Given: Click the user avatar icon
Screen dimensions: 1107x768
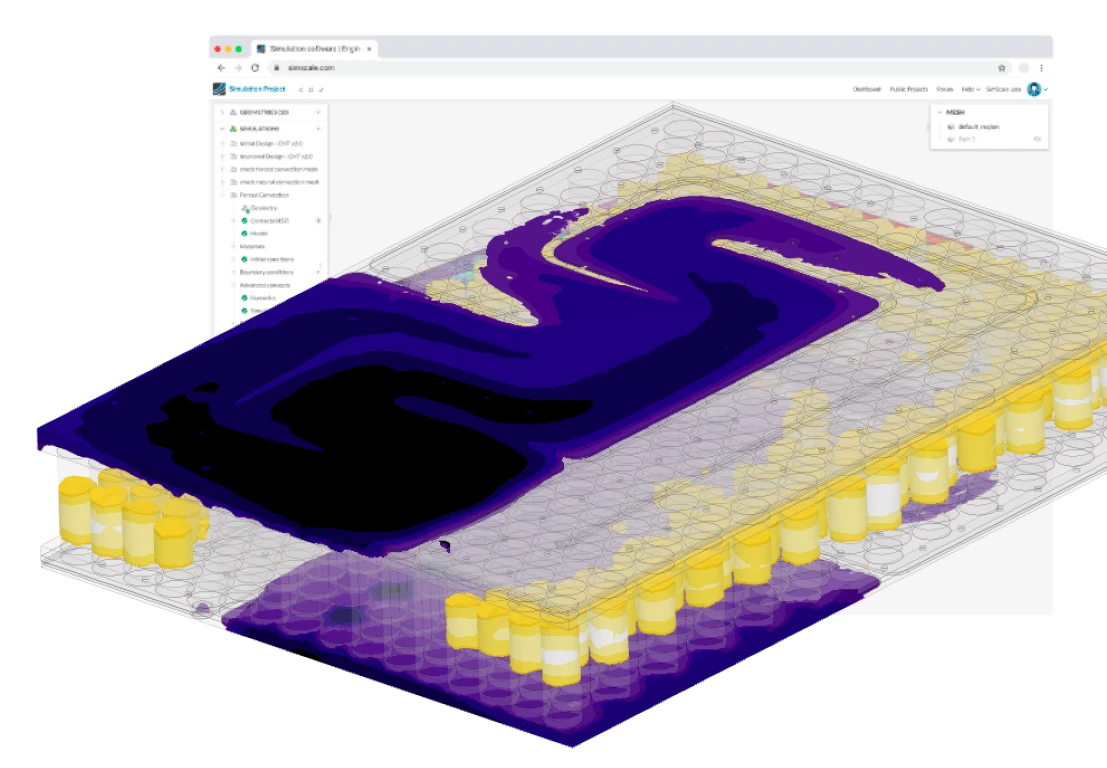Looking at the screenshot, I should click(x=1034, y=89).
